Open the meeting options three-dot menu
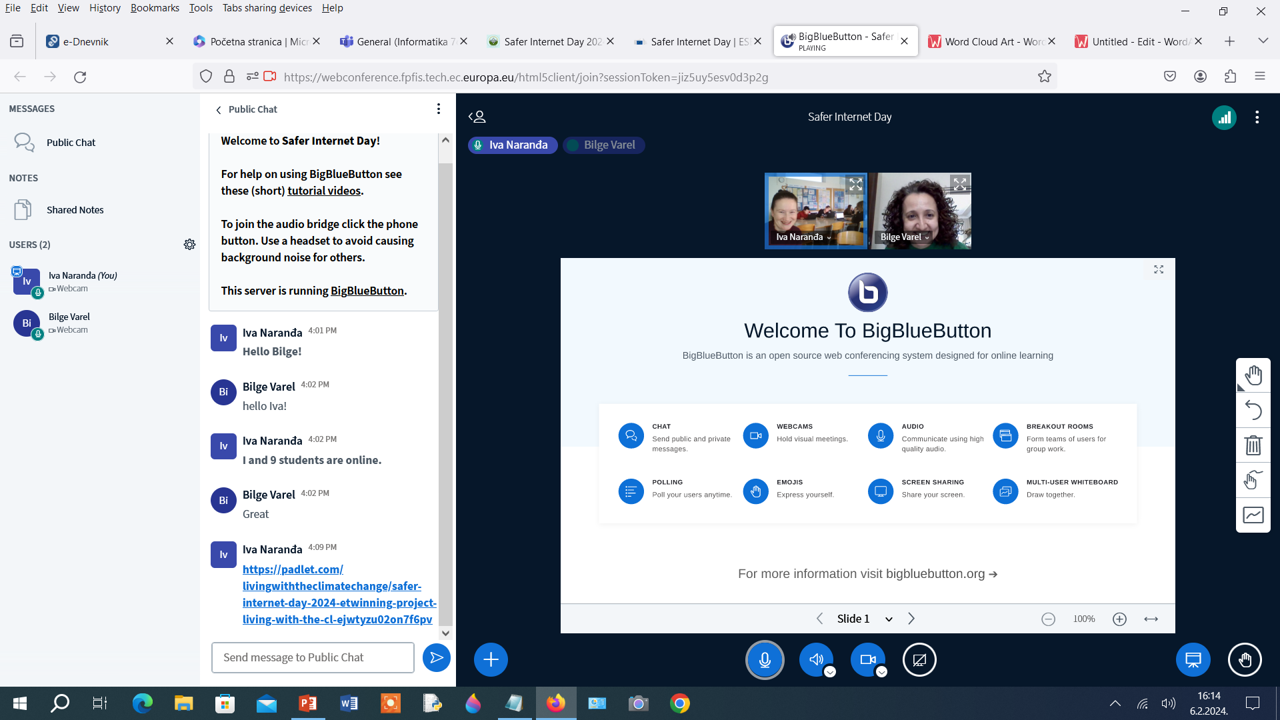 1257,117
